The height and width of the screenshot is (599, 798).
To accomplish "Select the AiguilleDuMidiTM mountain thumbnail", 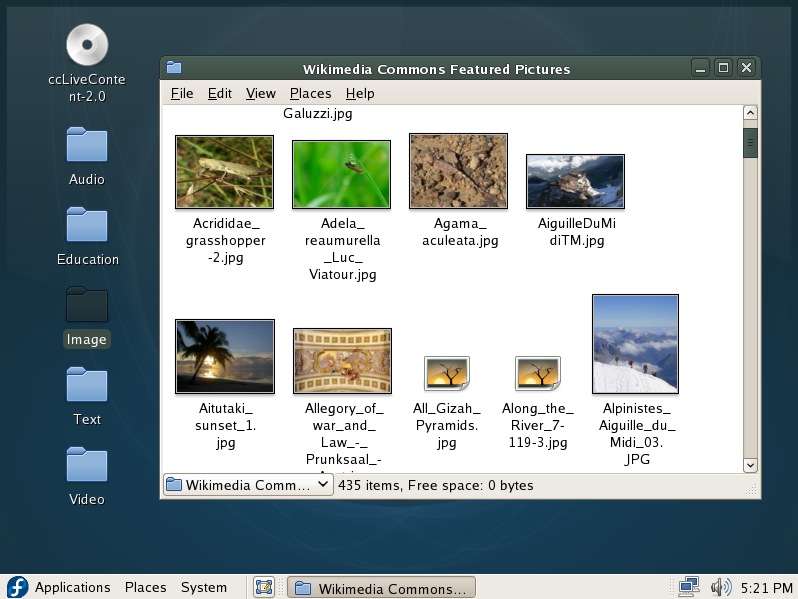I will tap(575, 182).
